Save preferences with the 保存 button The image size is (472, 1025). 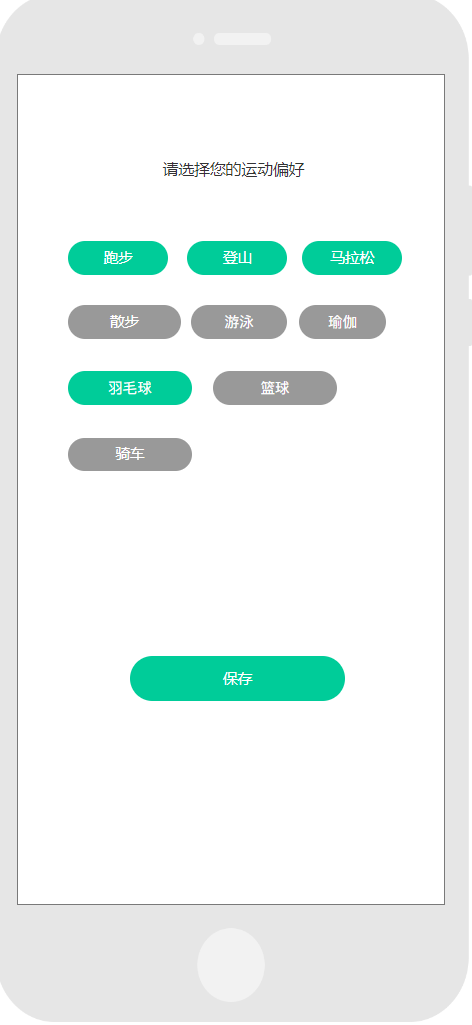[237, 679]
